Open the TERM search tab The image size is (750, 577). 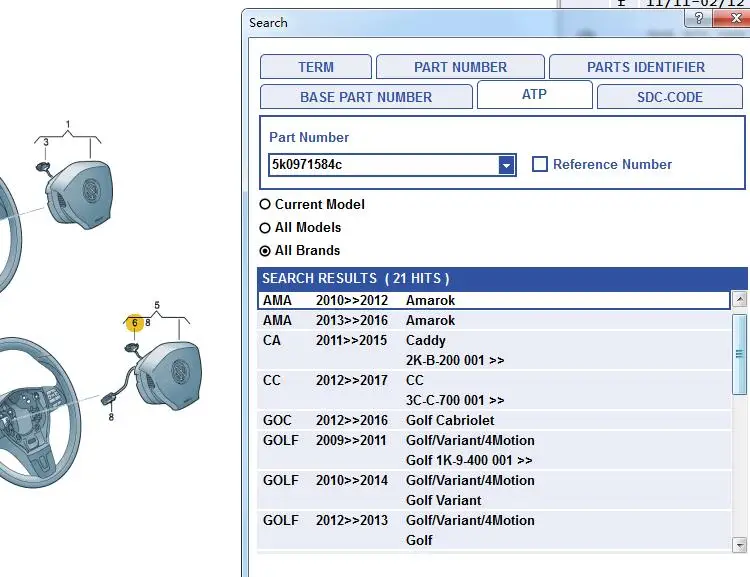pos(316,67)
